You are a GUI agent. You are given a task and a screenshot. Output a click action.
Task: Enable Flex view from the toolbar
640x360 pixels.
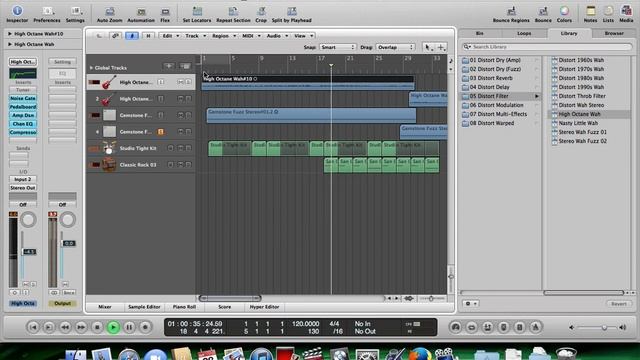coord(165,11)
